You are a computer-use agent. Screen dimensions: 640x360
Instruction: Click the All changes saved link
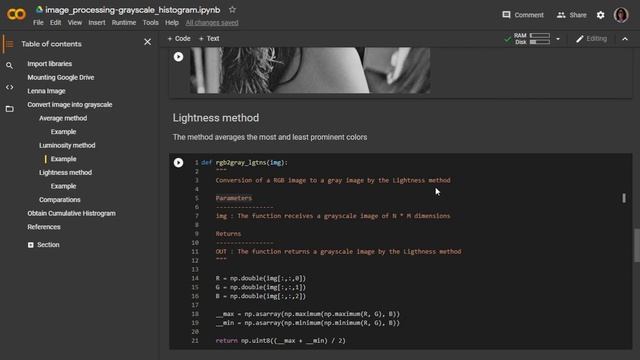tap(212, 23)
